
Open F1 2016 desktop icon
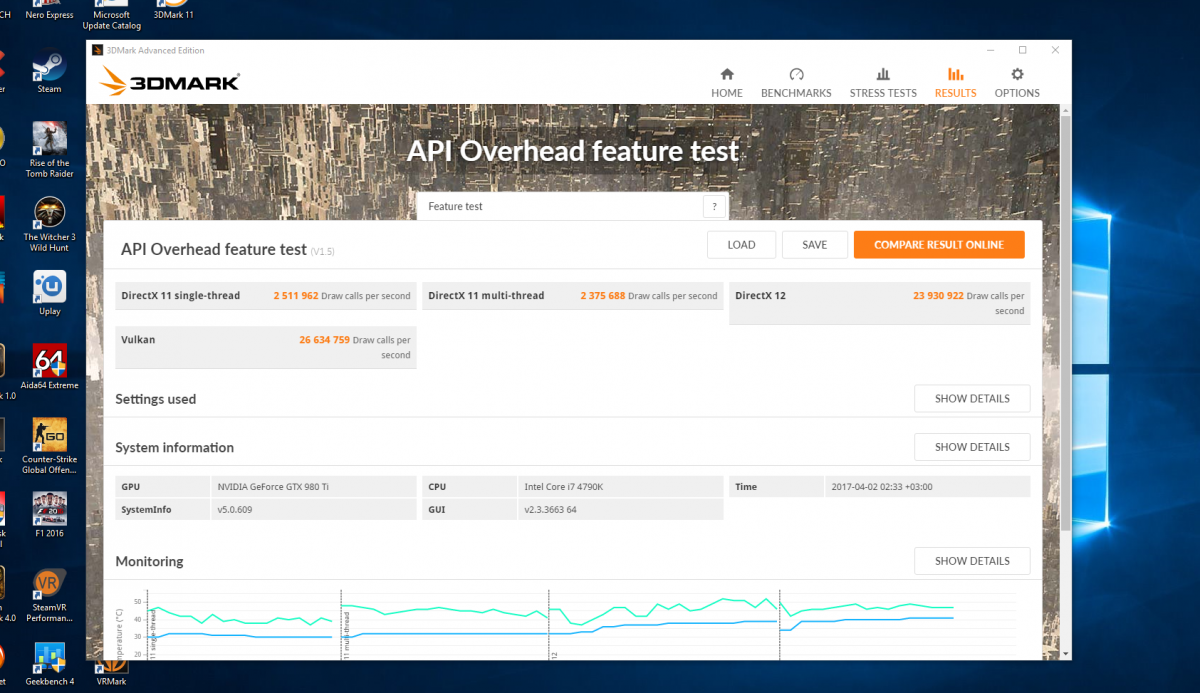coord(49,515)
